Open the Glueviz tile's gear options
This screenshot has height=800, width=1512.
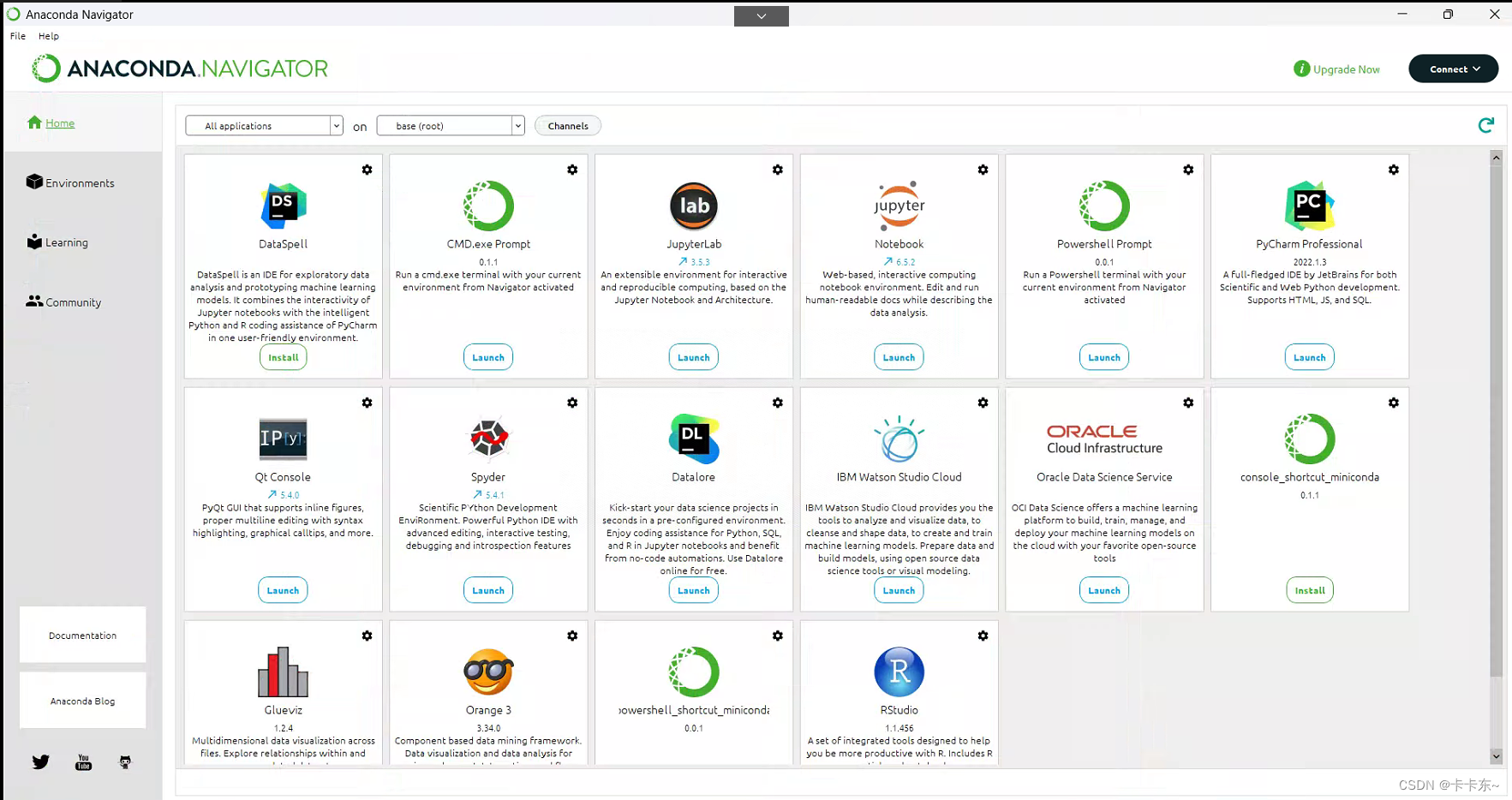(x=367, y=636)
